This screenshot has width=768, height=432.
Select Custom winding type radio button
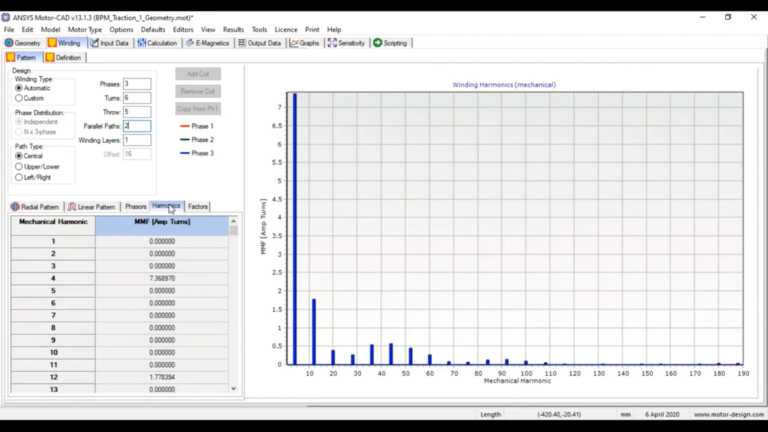[19, 98]
